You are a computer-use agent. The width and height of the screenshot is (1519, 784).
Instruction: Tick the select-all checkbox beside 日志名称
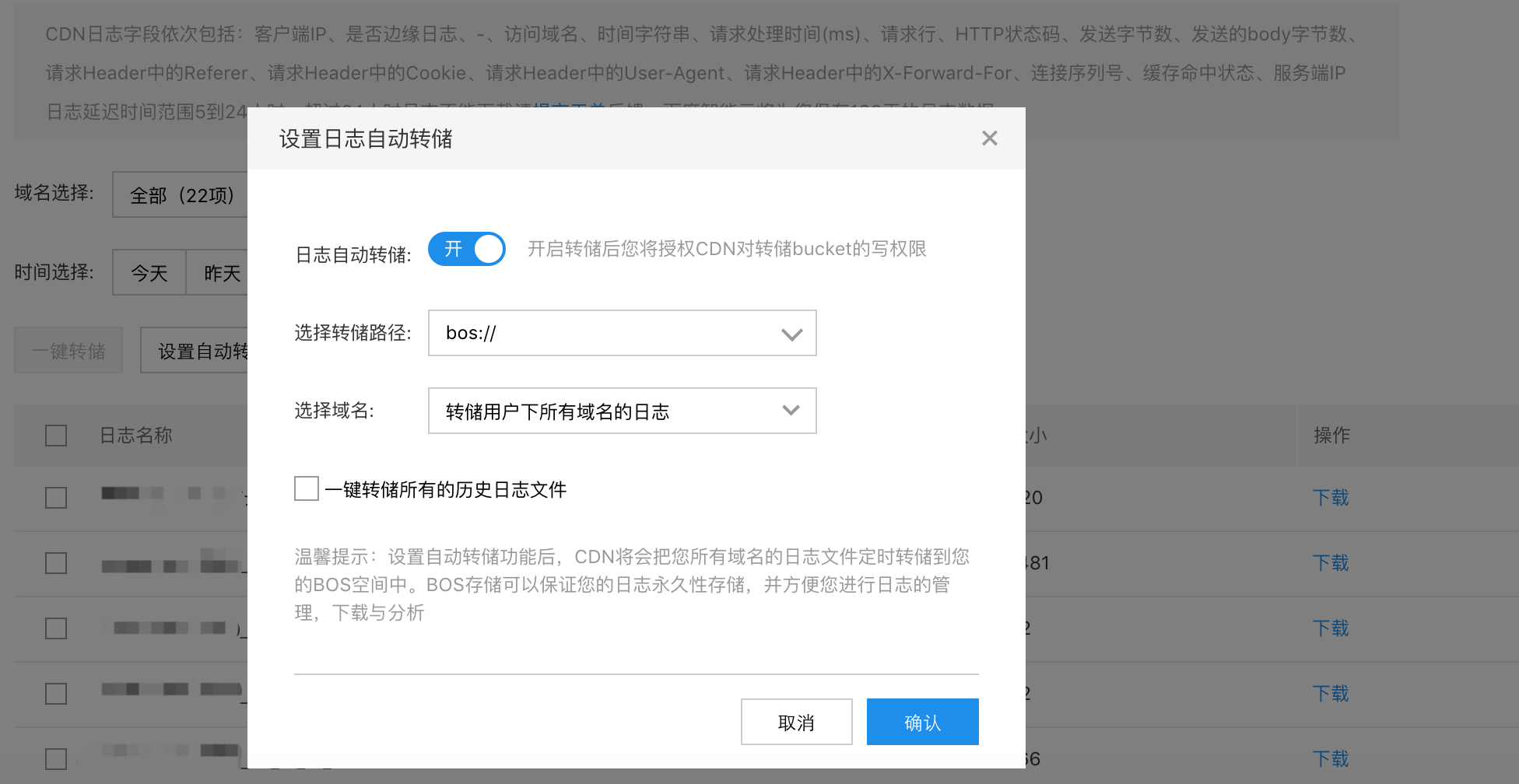56,435
